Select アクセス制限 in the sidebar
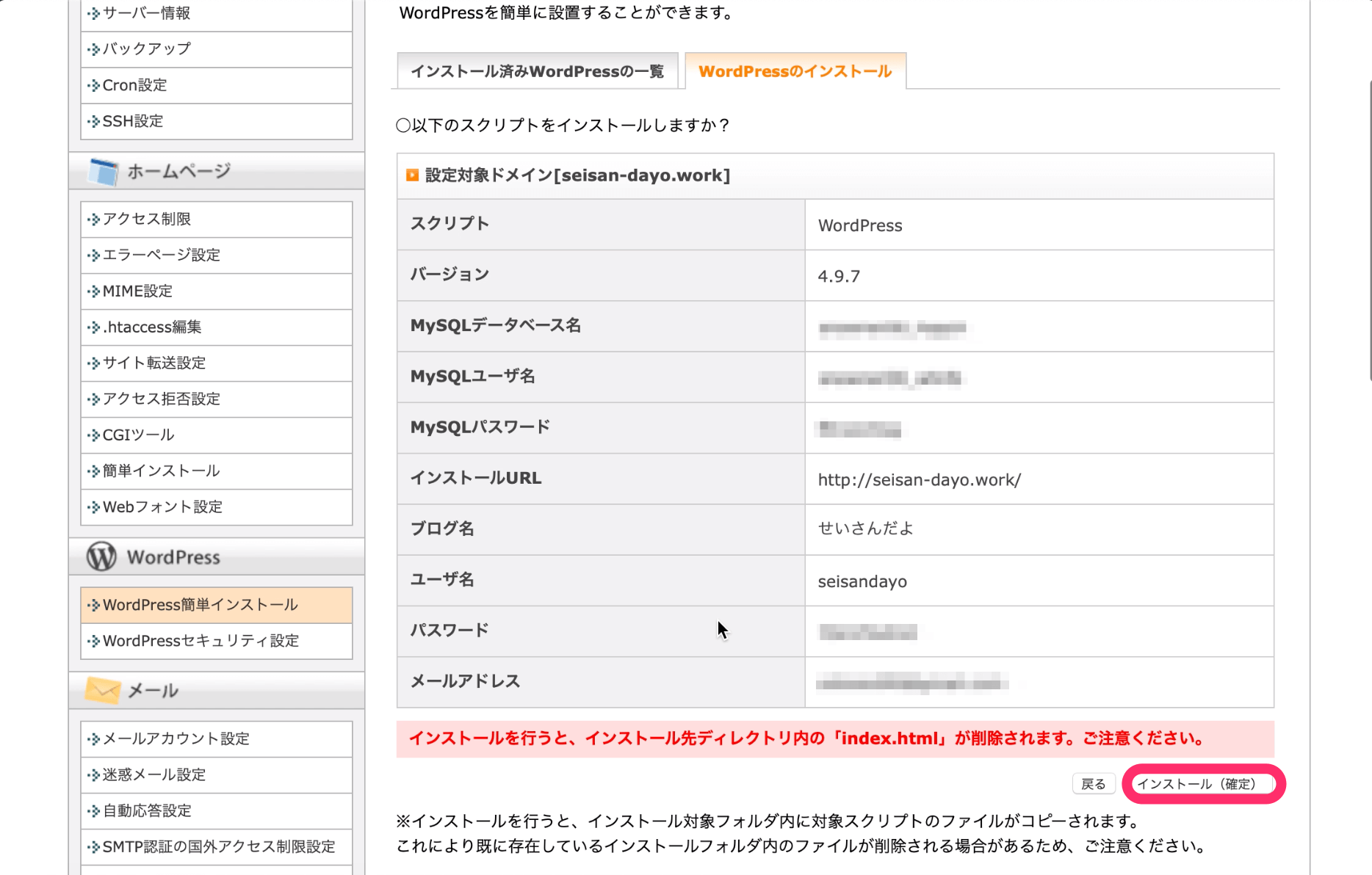The image size is (1372, 875). point(147,219)
